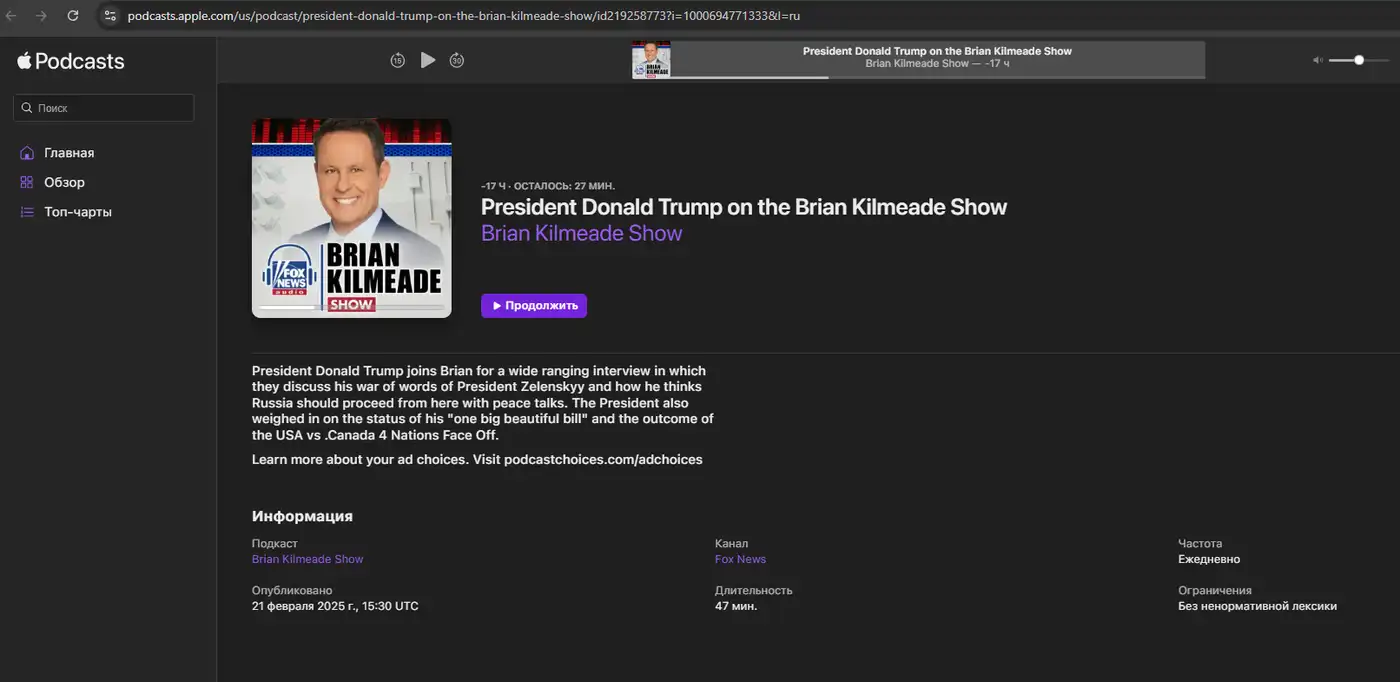Focus the Поиск search field
The height and width of the screenshot is (682, 1400).
(104, 108)
